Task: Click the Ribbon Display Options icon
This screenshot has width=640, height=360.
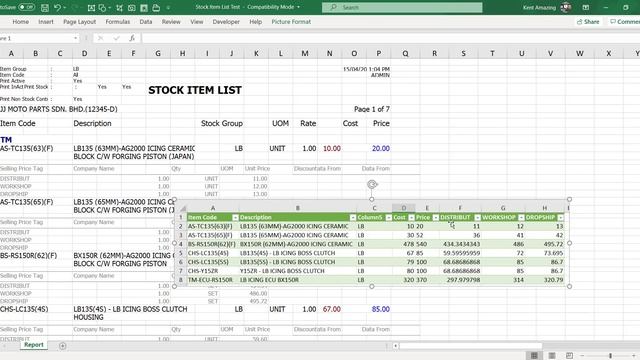Action: pyautogui.click(x=586, y=7)
